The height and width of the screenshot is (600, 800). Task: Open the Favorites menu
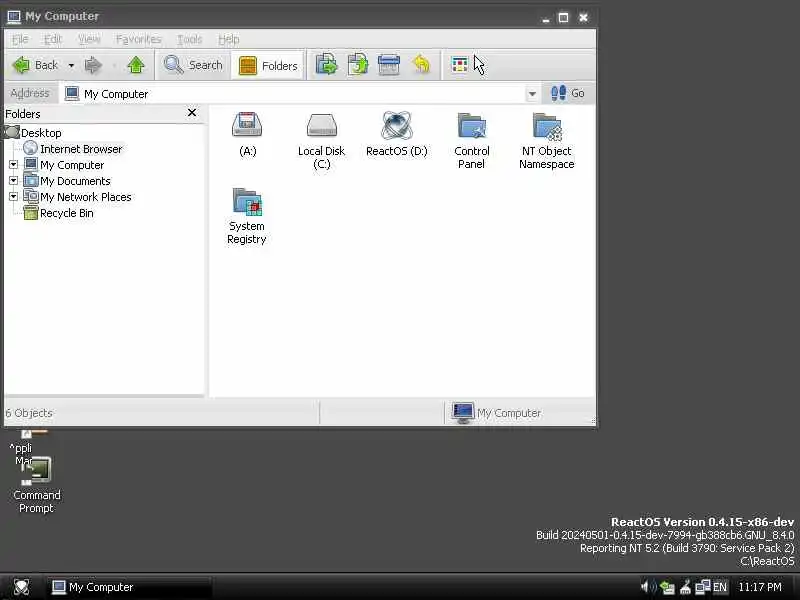tap(138, 39)
